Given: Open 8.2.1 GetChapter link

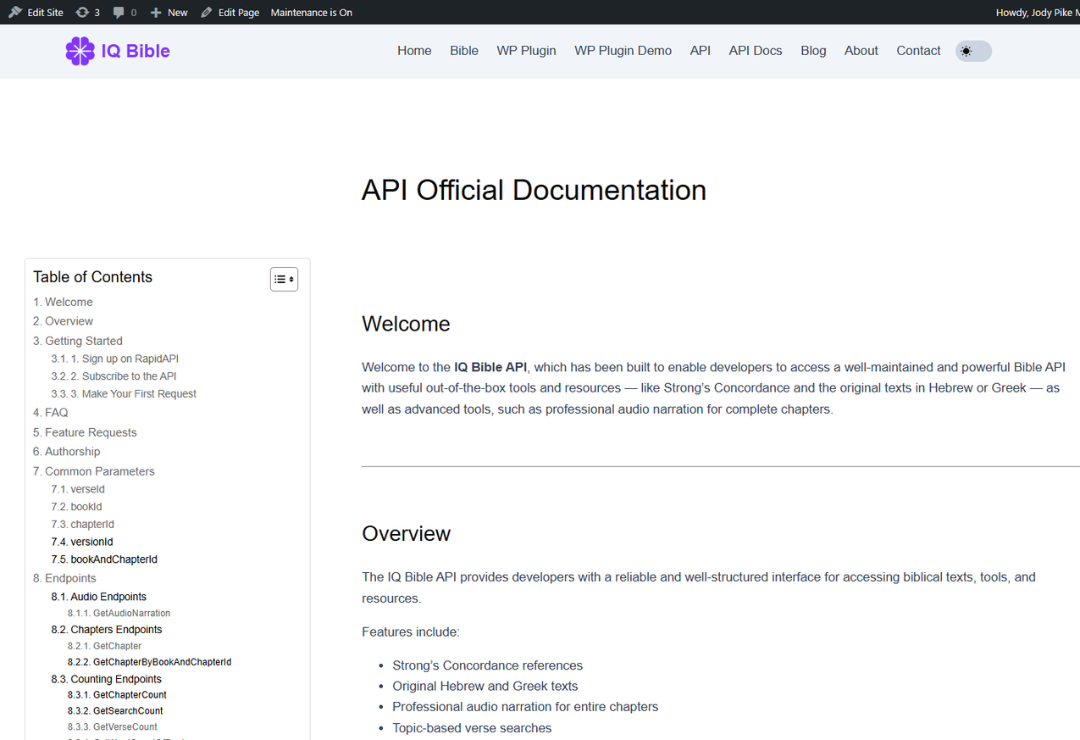Looking at the screenshot, I should click(x=104, y=646).
